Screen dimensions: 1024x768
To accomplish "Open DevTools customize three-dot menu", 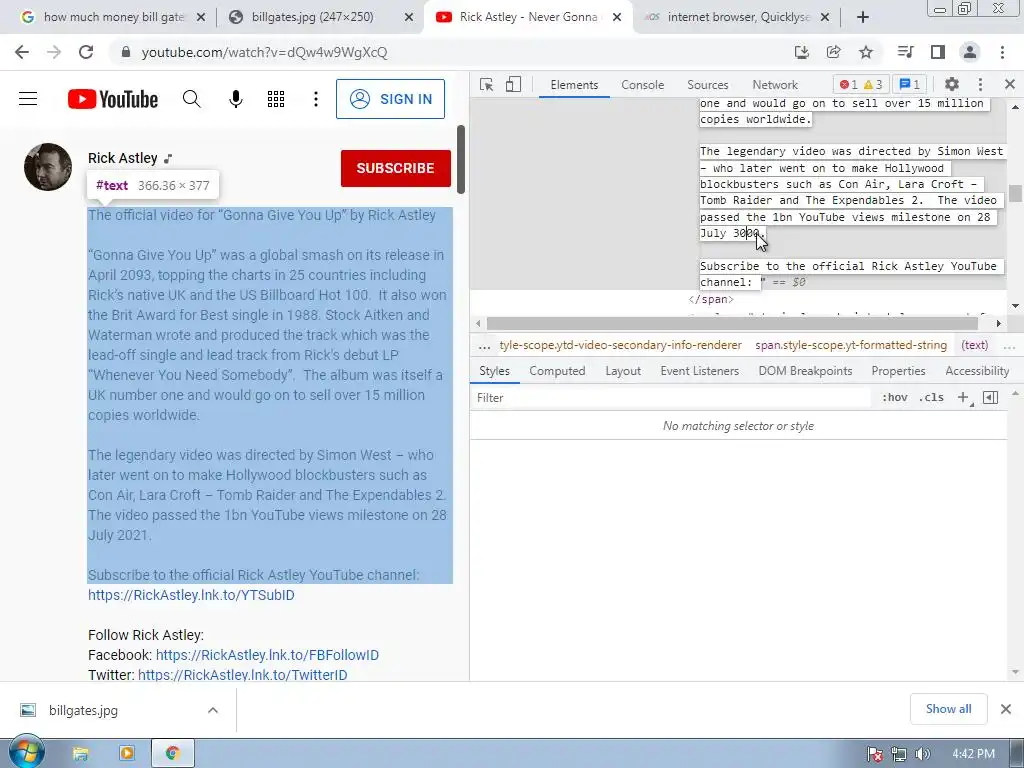I will 980,84.
